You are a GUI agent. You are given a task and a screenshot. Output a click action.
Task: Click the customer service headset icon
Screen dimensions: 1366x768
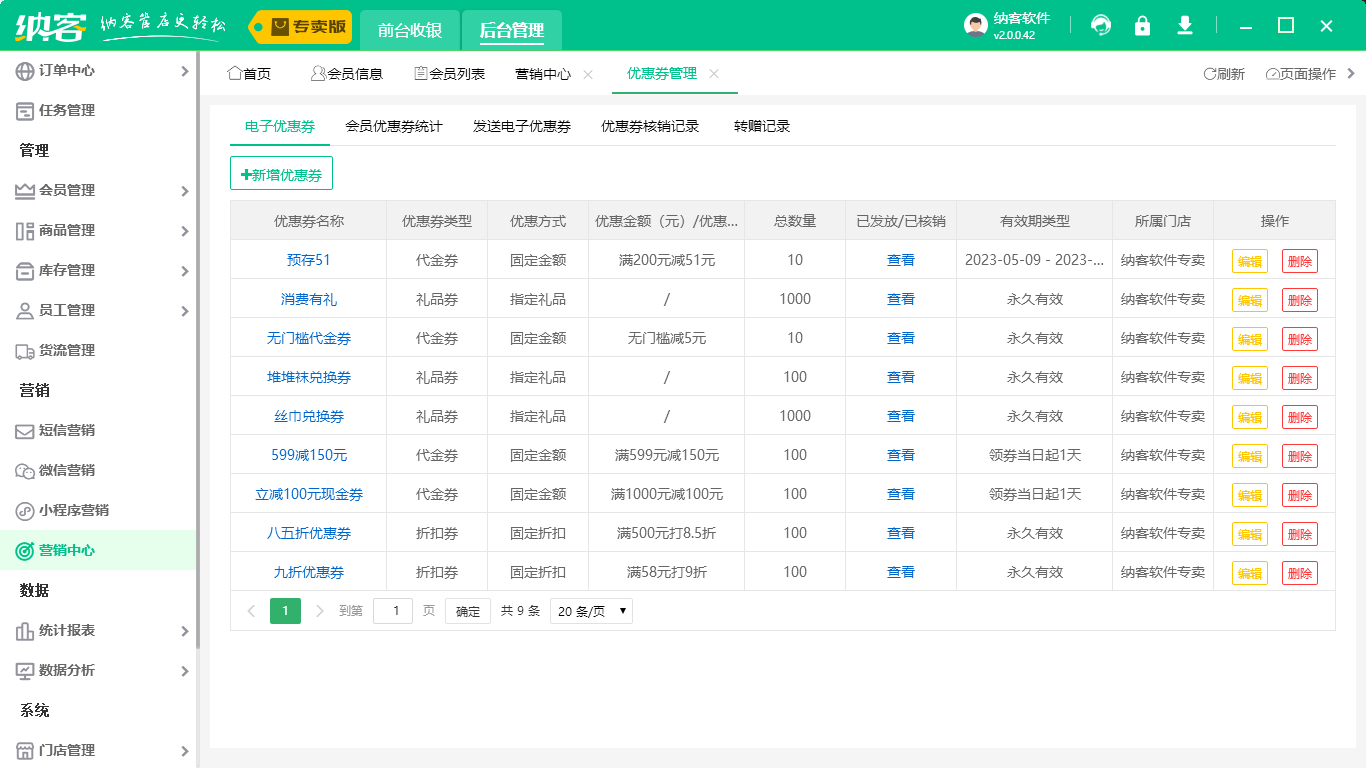pos(1101,26)
